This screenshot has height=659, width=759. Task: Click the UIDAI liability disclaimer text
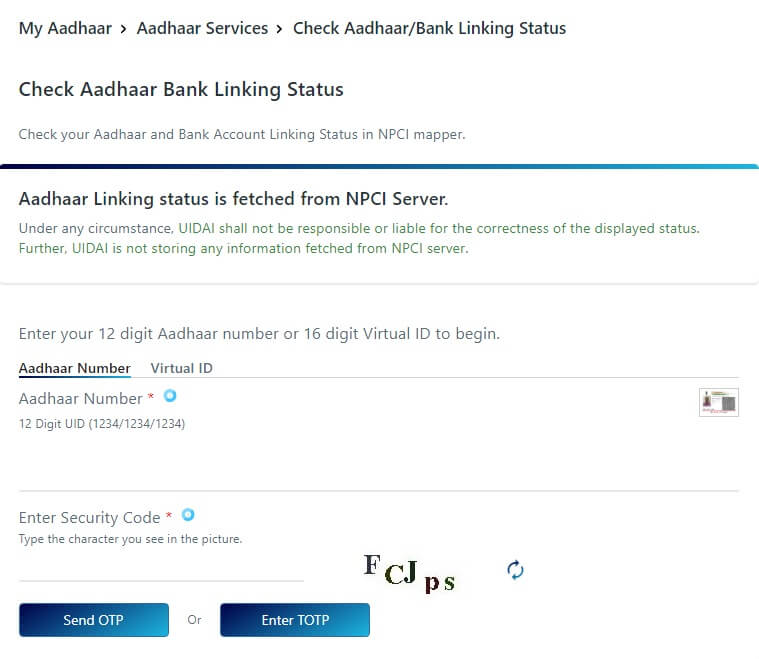pos(359,238)
